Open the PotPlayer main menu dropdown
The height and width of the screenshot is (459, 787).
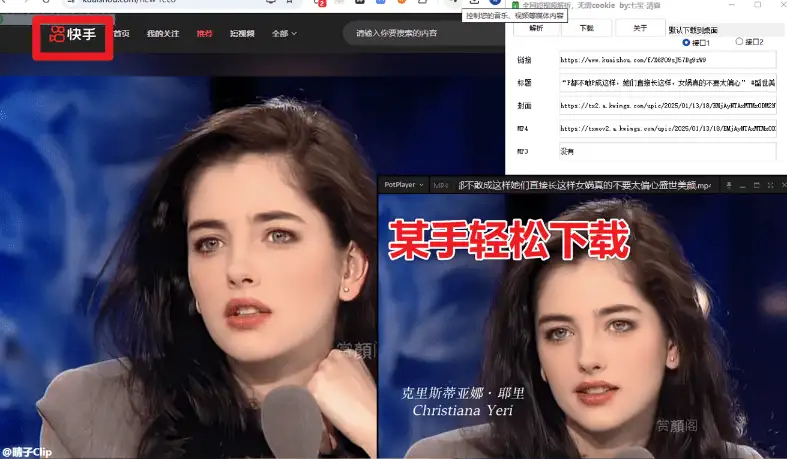402,185
